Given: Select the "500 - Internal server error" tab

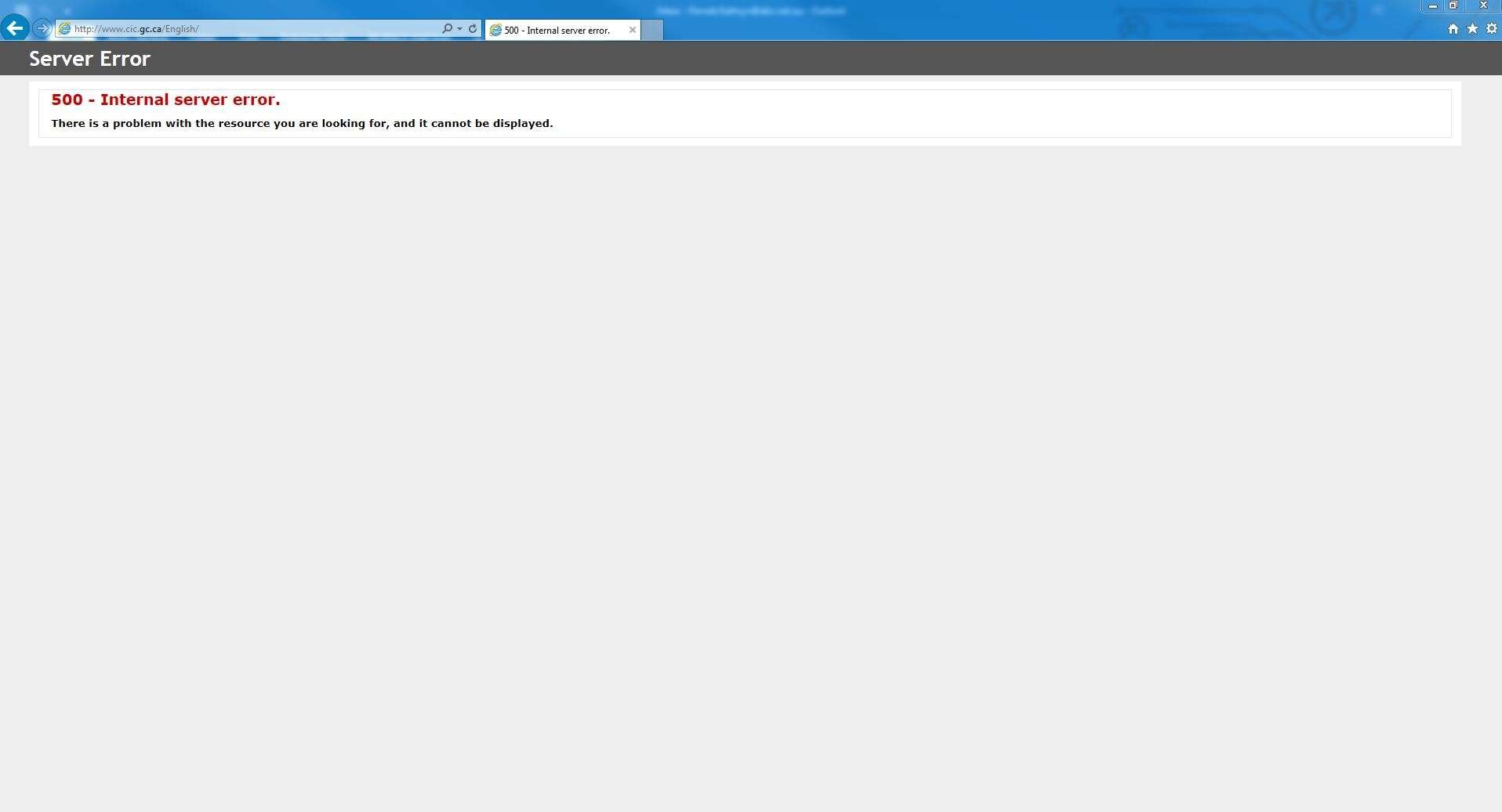Looking at the screenshot, I should [557, 30].
